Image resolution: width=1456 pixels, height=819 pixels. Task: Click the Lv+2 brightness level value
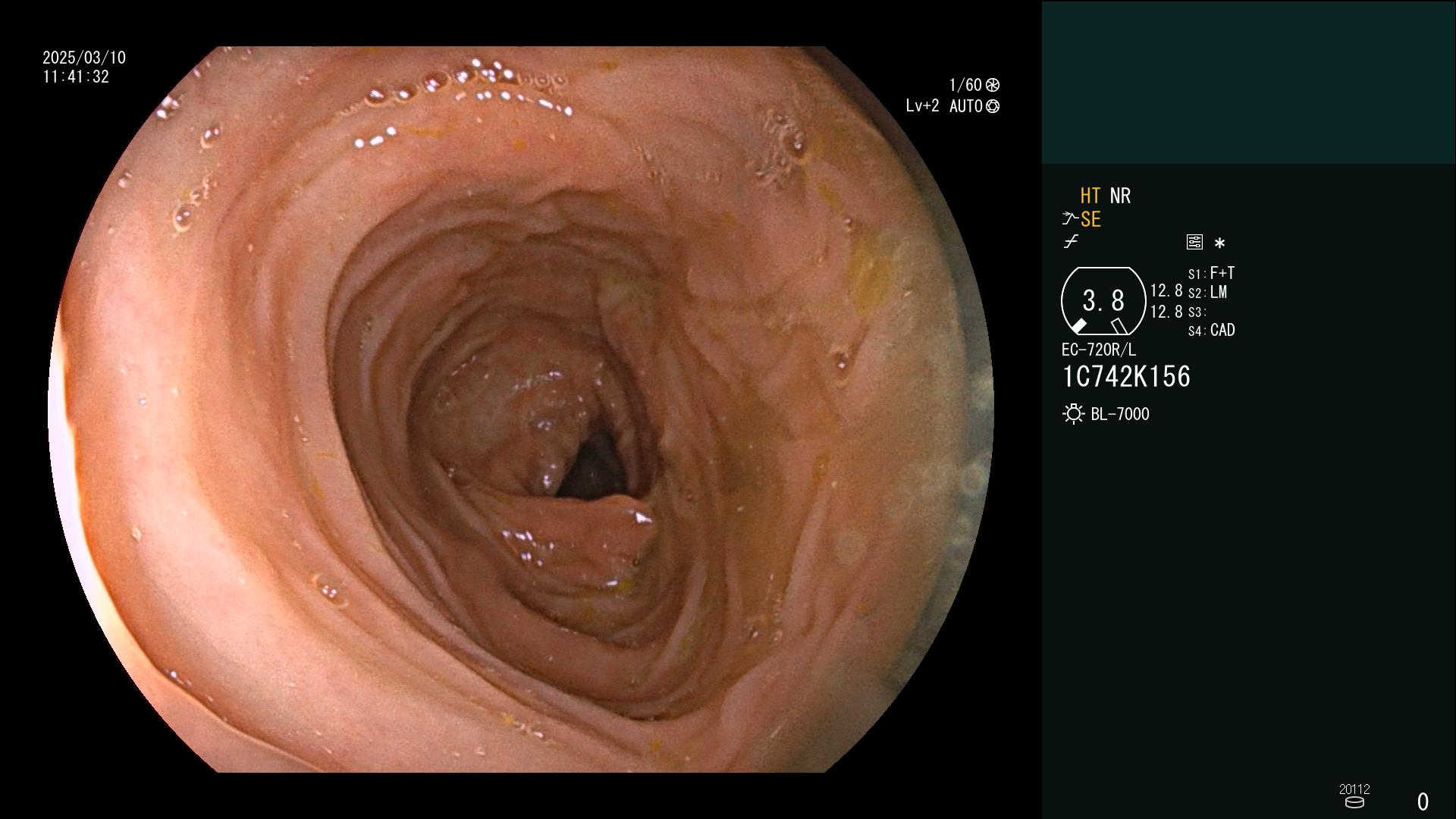click(922, 106)
